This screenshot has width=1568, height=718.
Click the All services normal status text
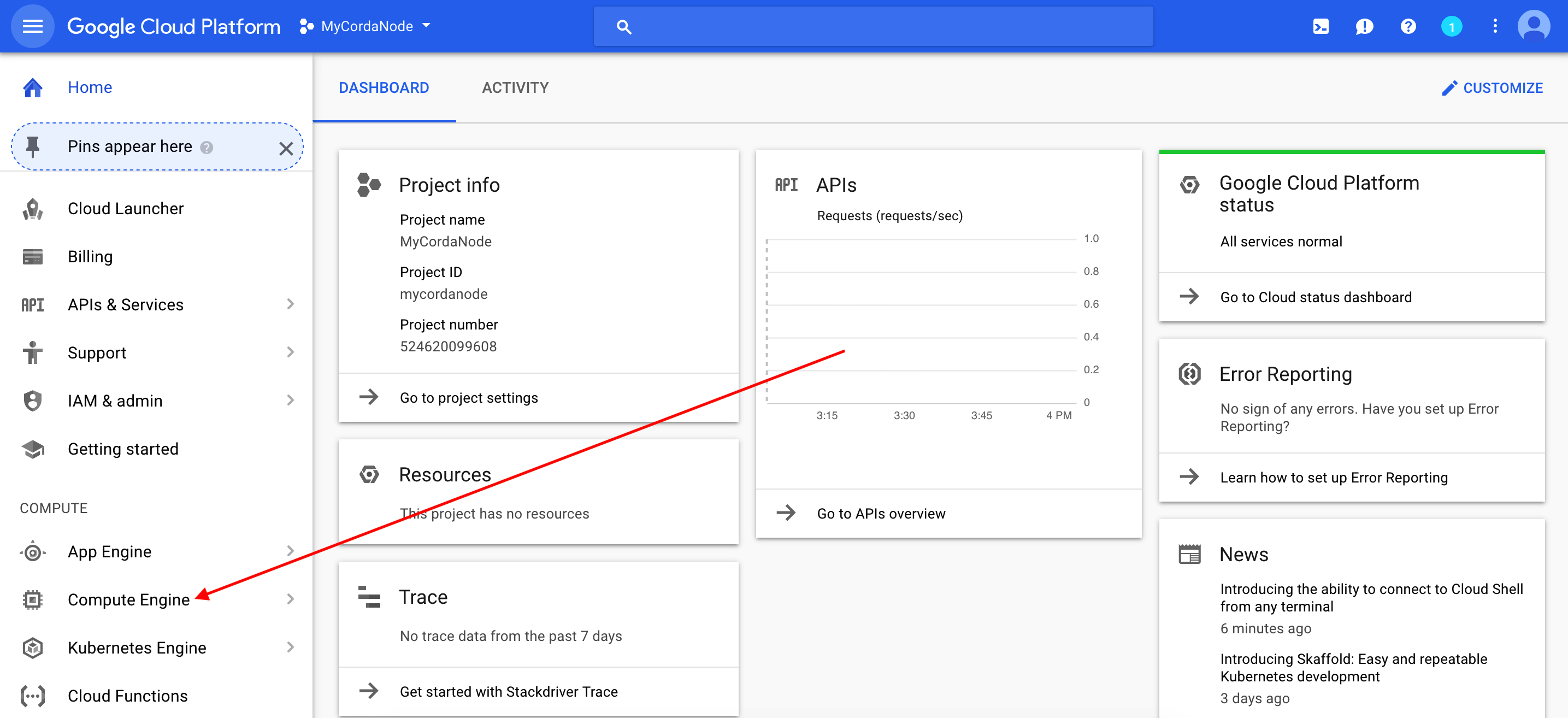tap(1281, 242)
